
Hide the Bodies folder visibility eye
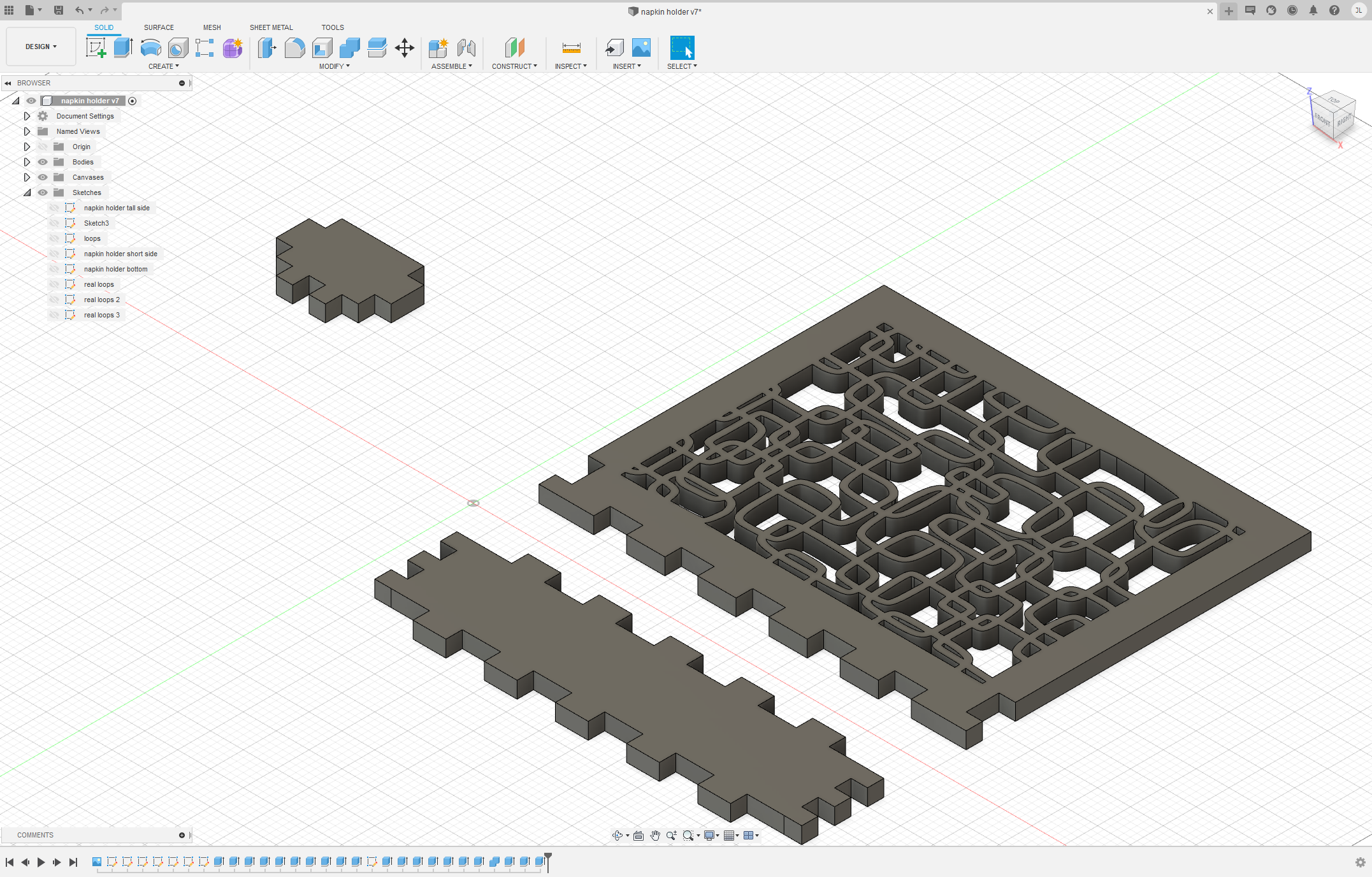tap(43, 162)
